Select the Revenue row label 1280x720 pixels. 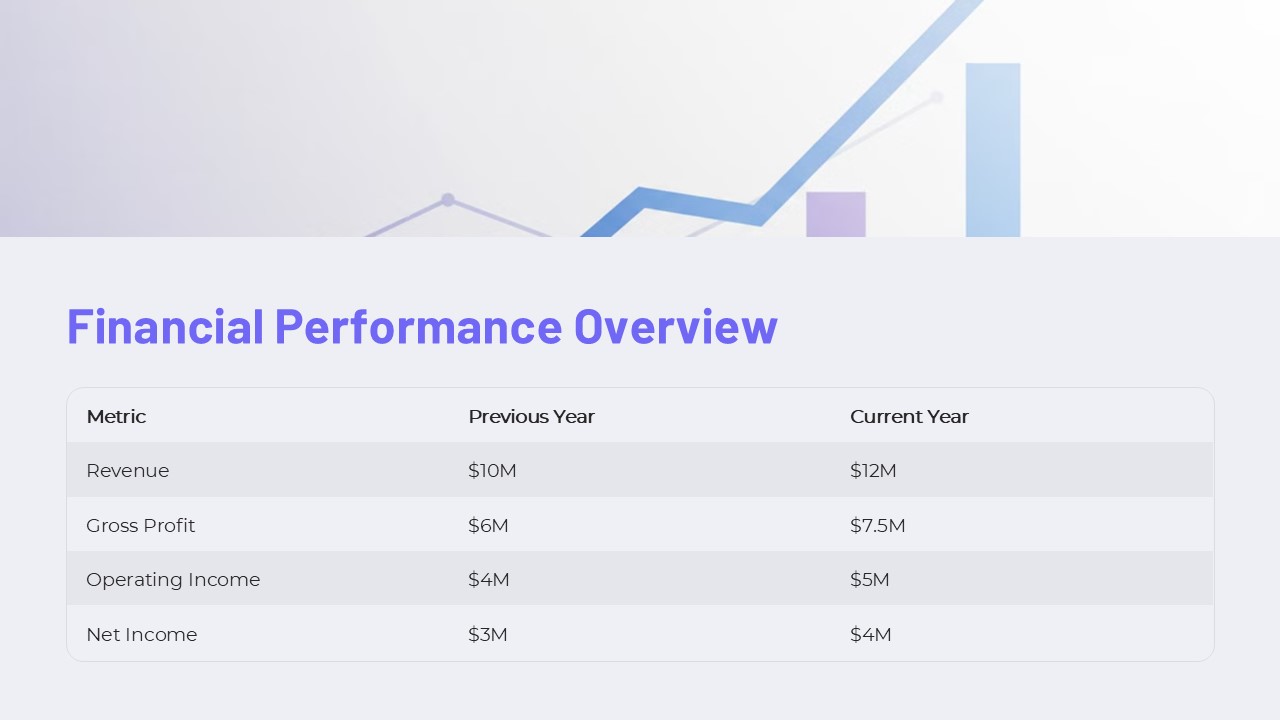click(x=127, y=470)
